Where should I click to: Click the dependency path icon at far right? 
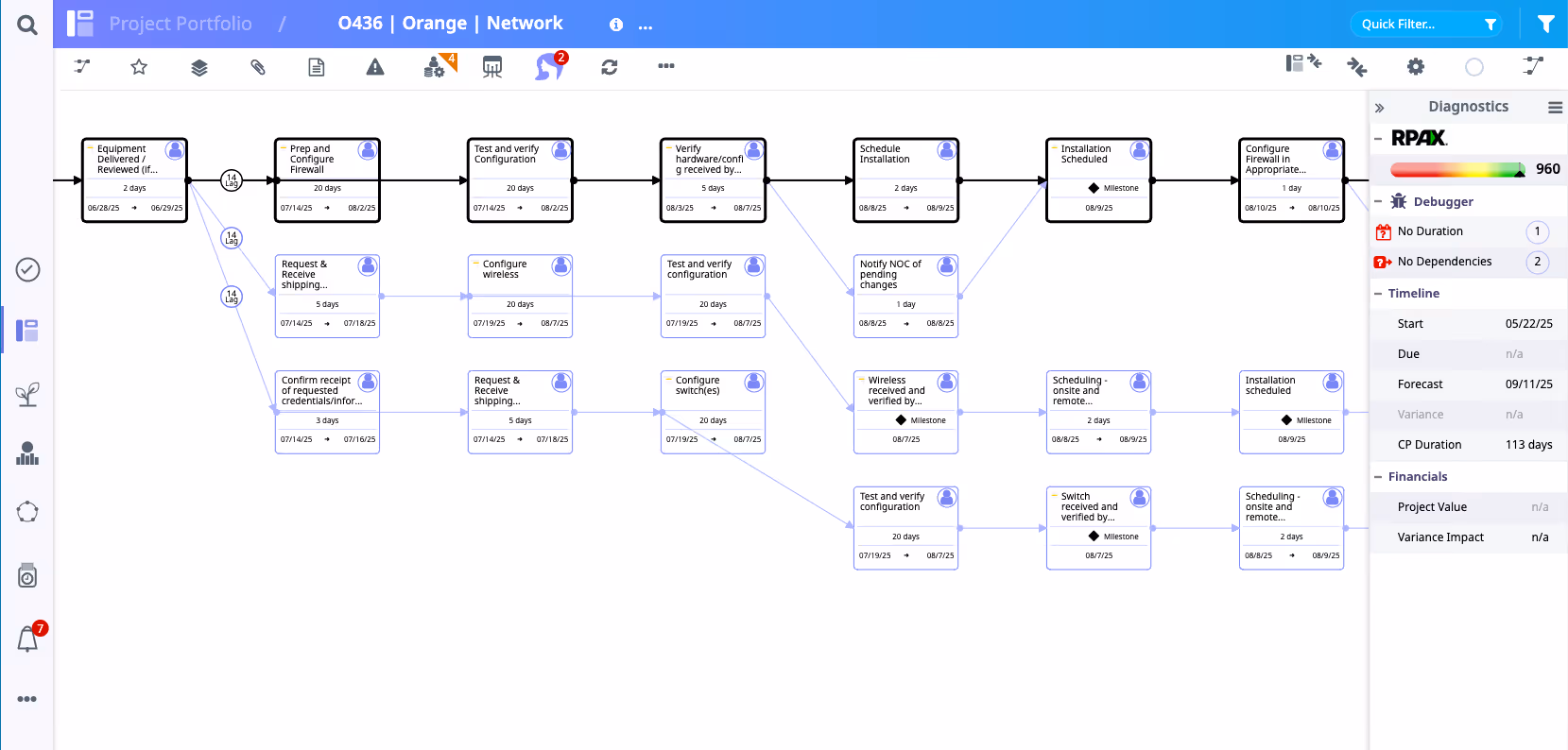click(x=1533, y=65)
